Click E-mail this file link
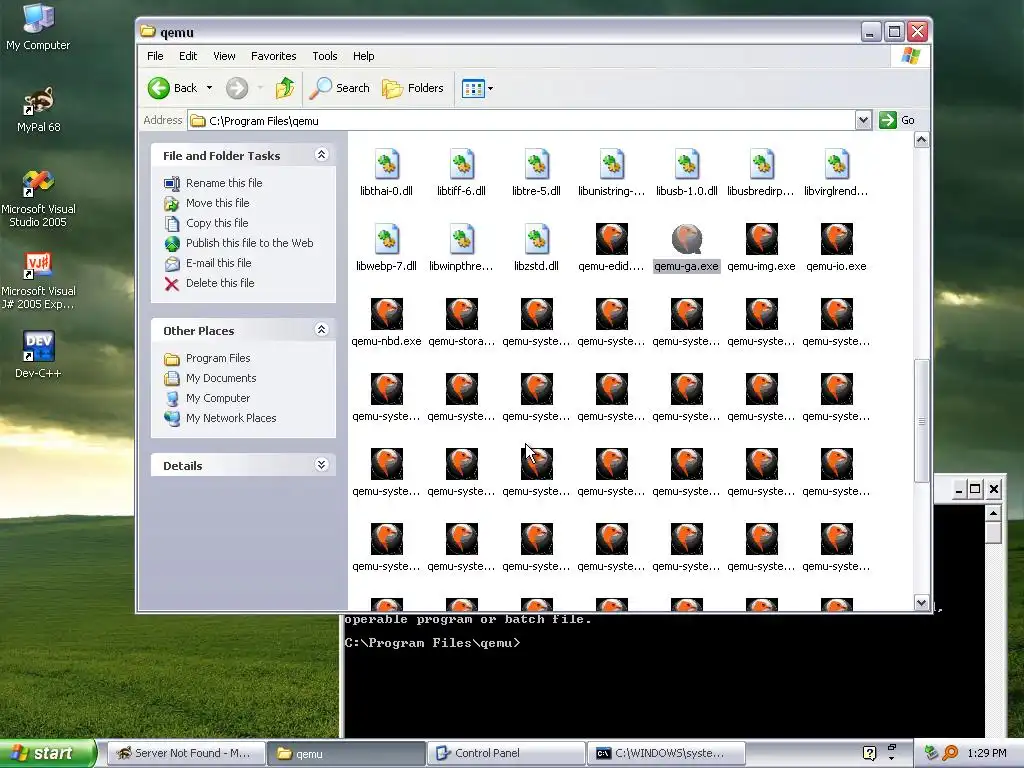The width and height of the screenshot is (1024, 768). pos(219,263)
